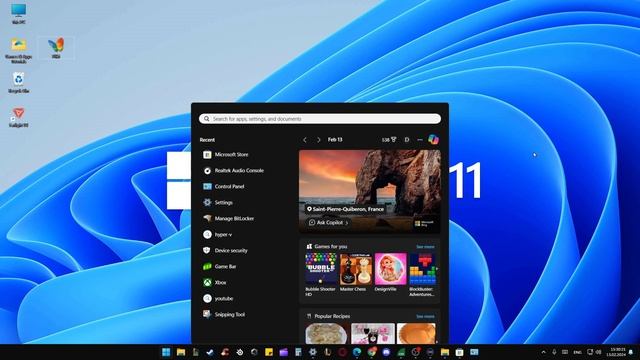This screenshot has height=360, width=640.
Task: Open the Master Chess game tile
Action: [356, 272]
